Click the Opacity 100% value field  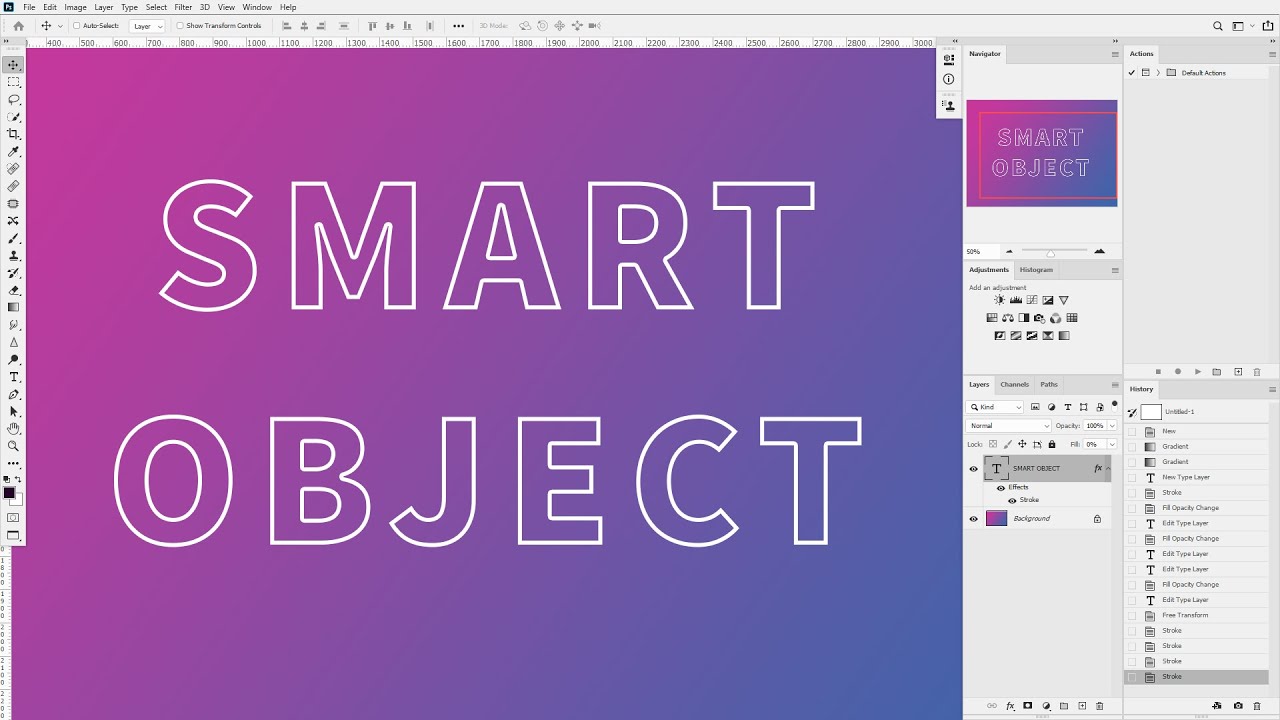pos(1094,426)
